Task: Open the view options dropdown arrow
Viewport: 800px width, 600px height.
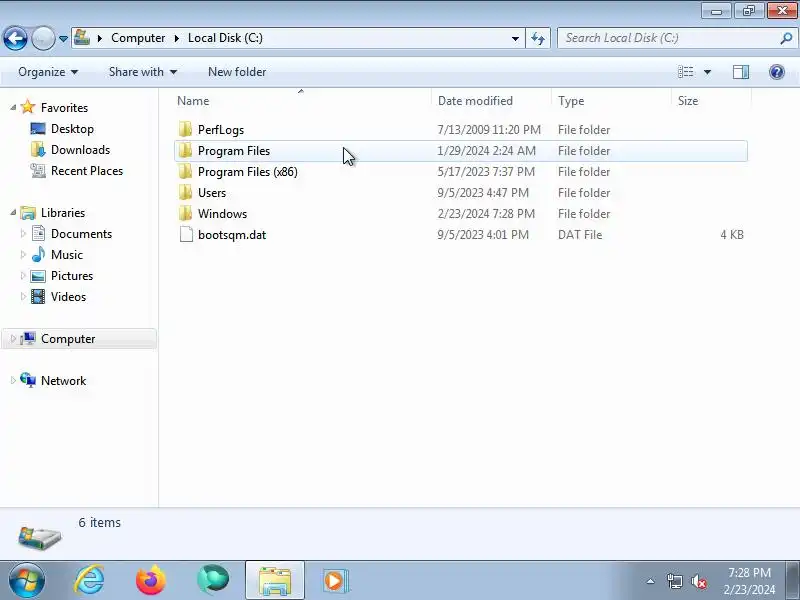Action: [x=707, y=72]
